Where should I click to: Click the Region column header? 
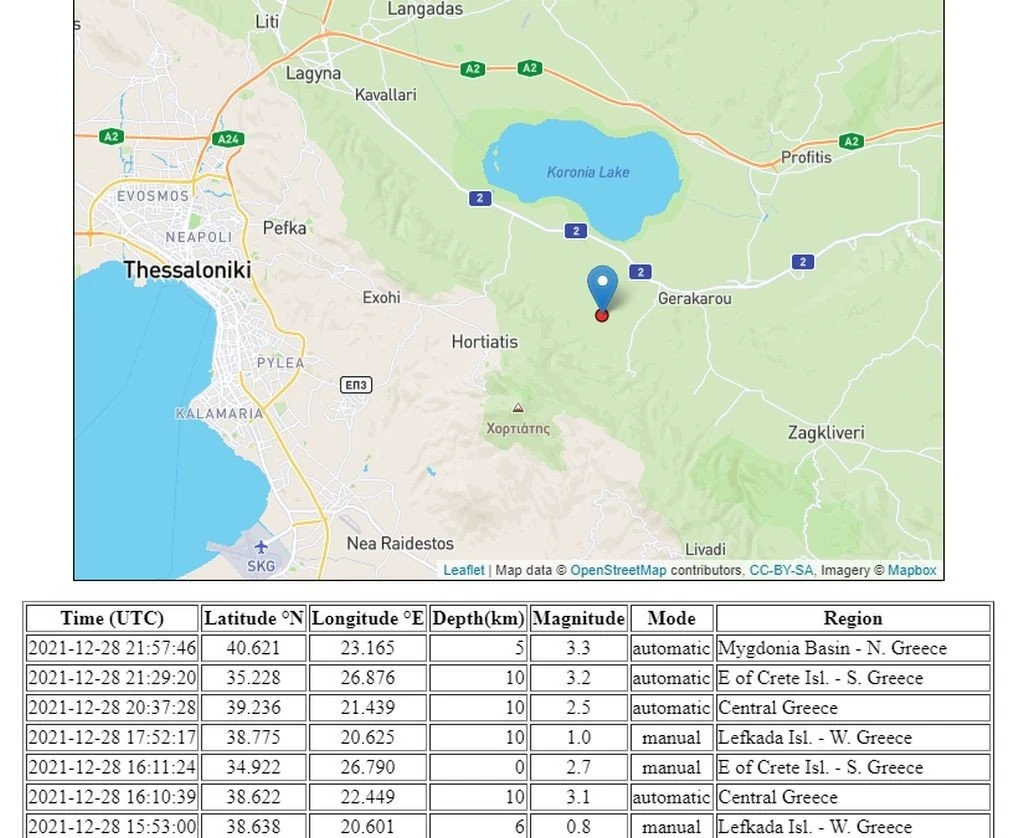click(x=853, y=618)
